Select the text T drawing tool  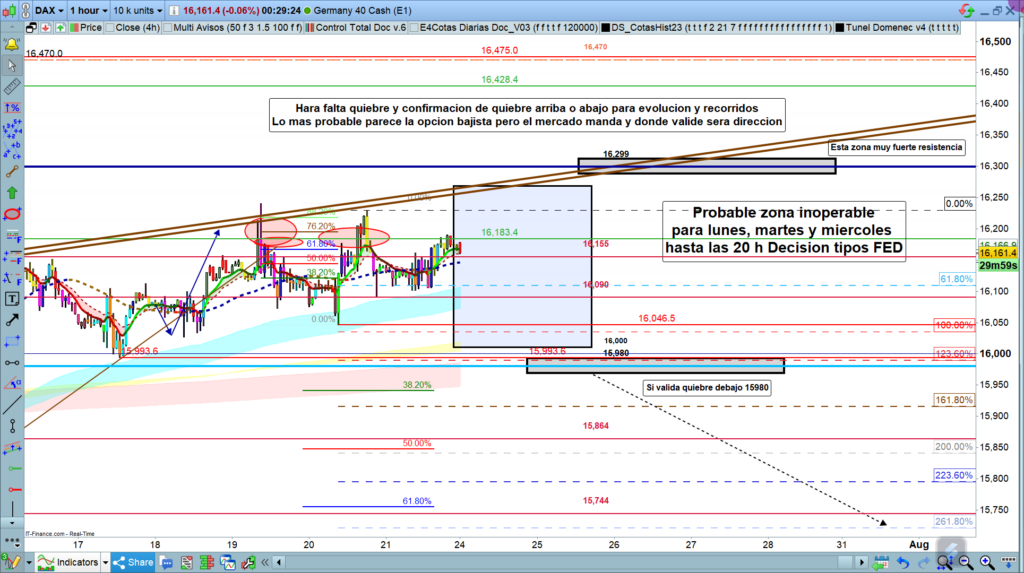point(12,298)
